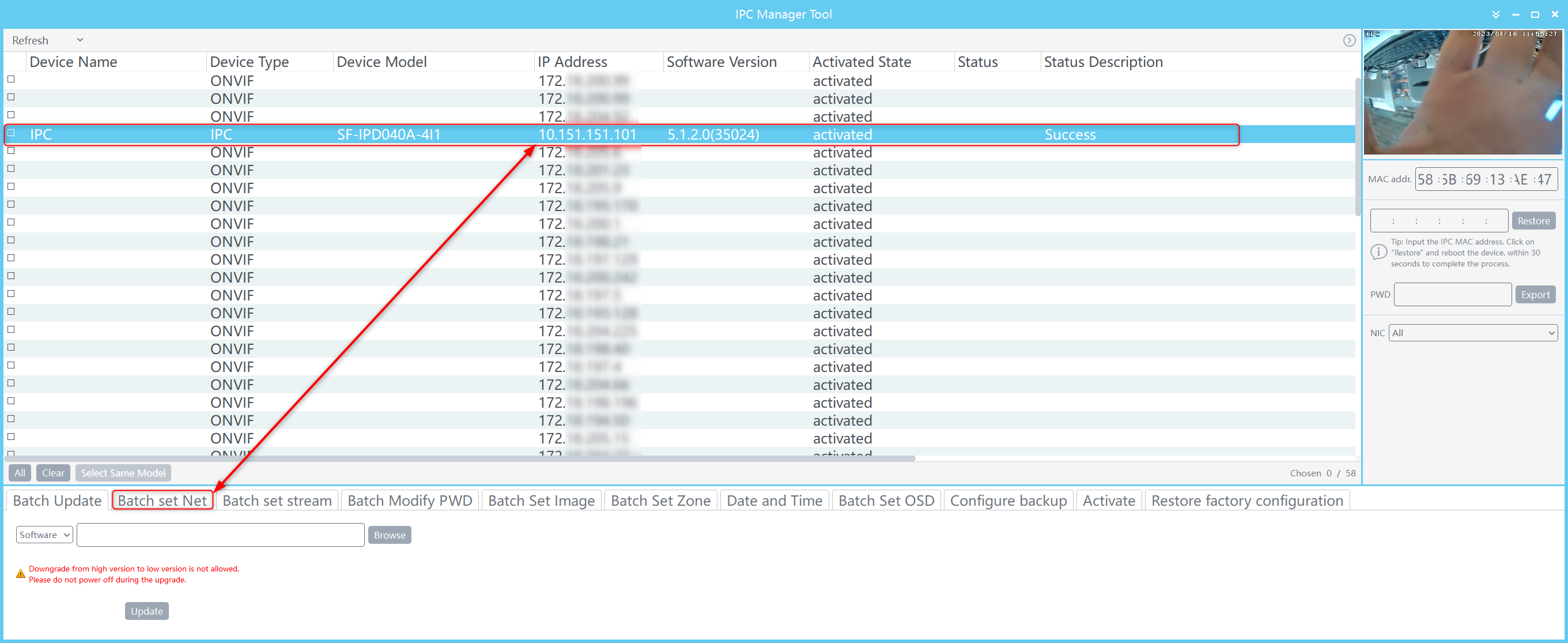Viewport: 1568px width, 643px height.
Task: Open the Batch Modify PWD tab
Action: (x=410, y=501)
